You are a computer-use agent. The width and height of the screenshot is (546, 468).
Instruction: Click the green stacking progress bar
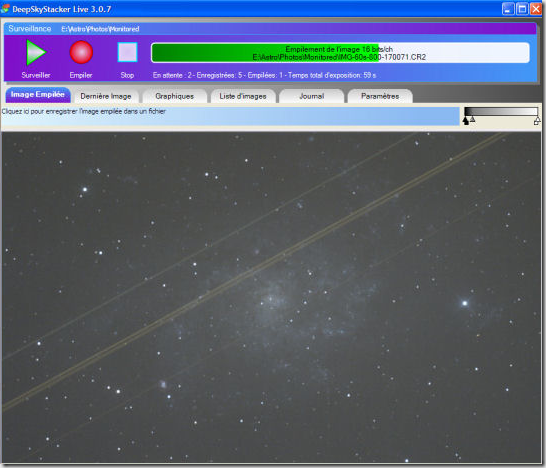(x=340, y=53)
